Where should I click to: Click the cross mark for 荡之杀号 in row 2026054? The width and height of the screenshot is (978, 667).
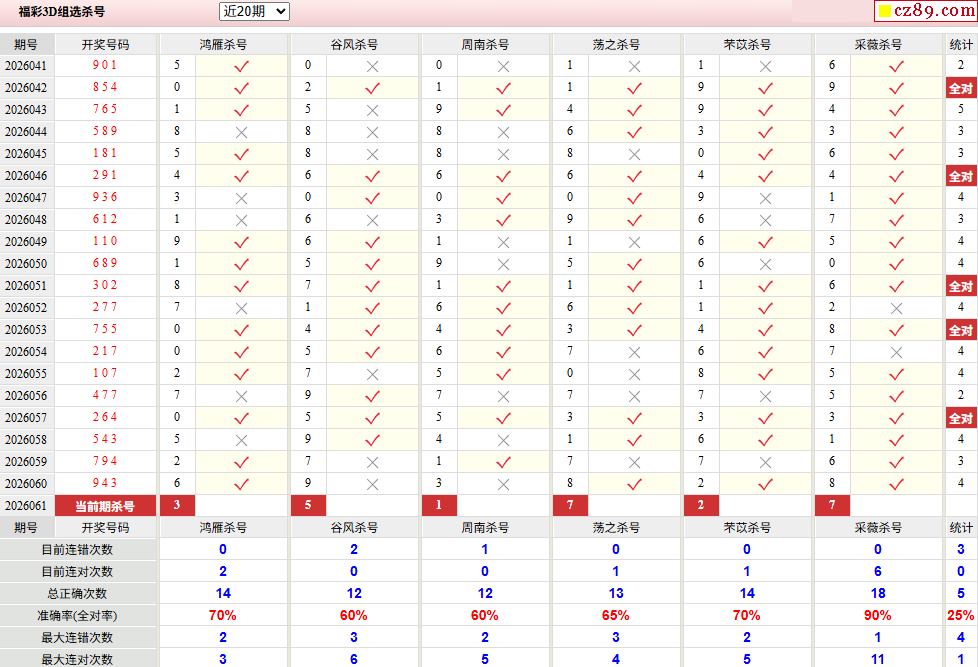point(634,353)
